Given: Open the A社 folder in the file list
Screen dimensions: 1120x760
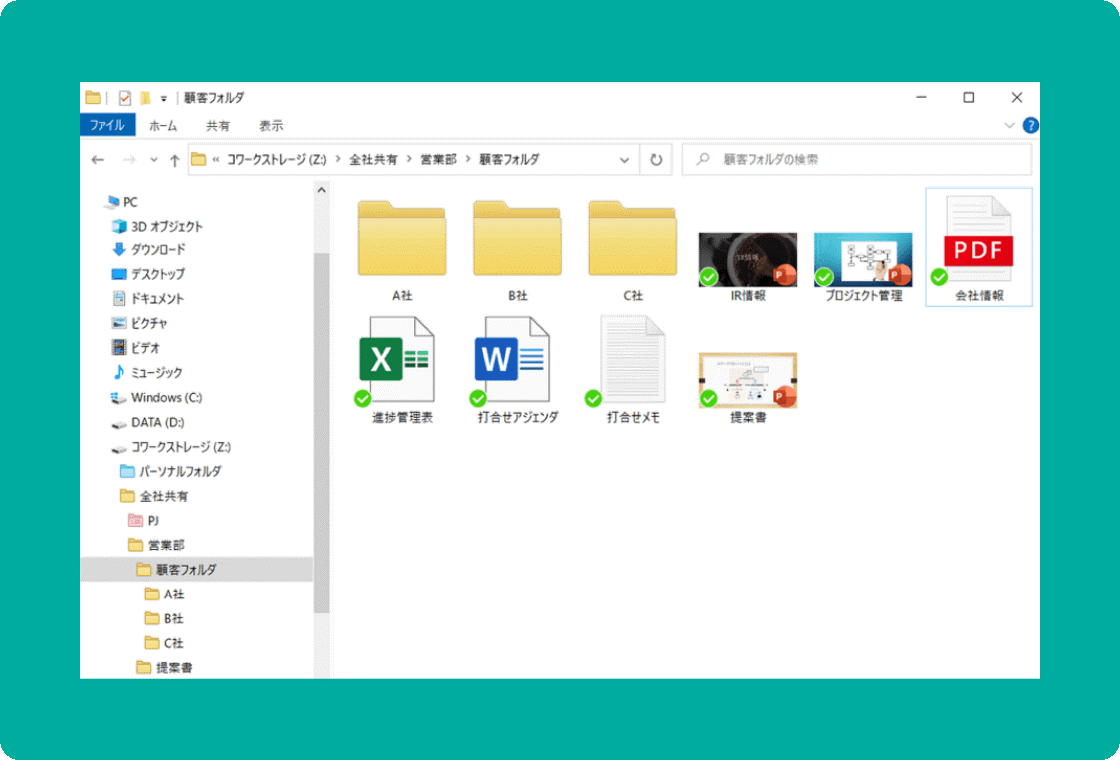Looking at the screenshot, I should [x=401, y=240].
